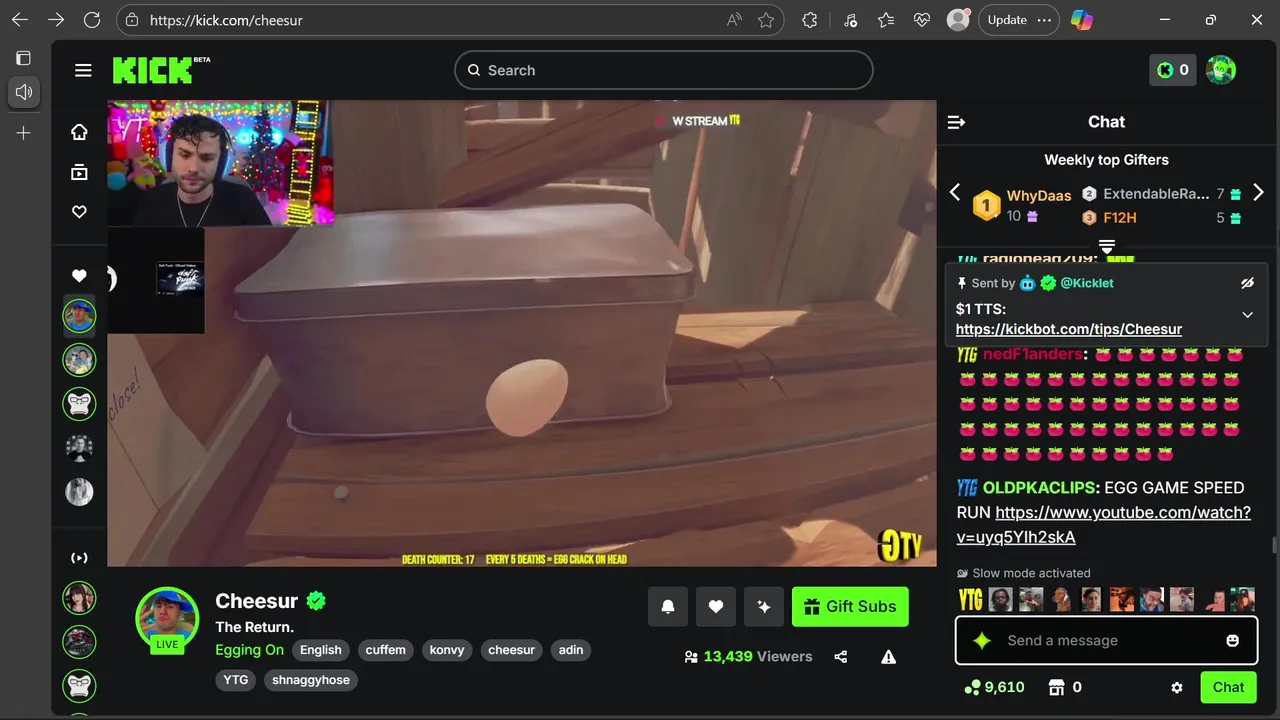Open browser Settings and more menu
Screen dimensions: 1280x720
(x=1045, y=20)
